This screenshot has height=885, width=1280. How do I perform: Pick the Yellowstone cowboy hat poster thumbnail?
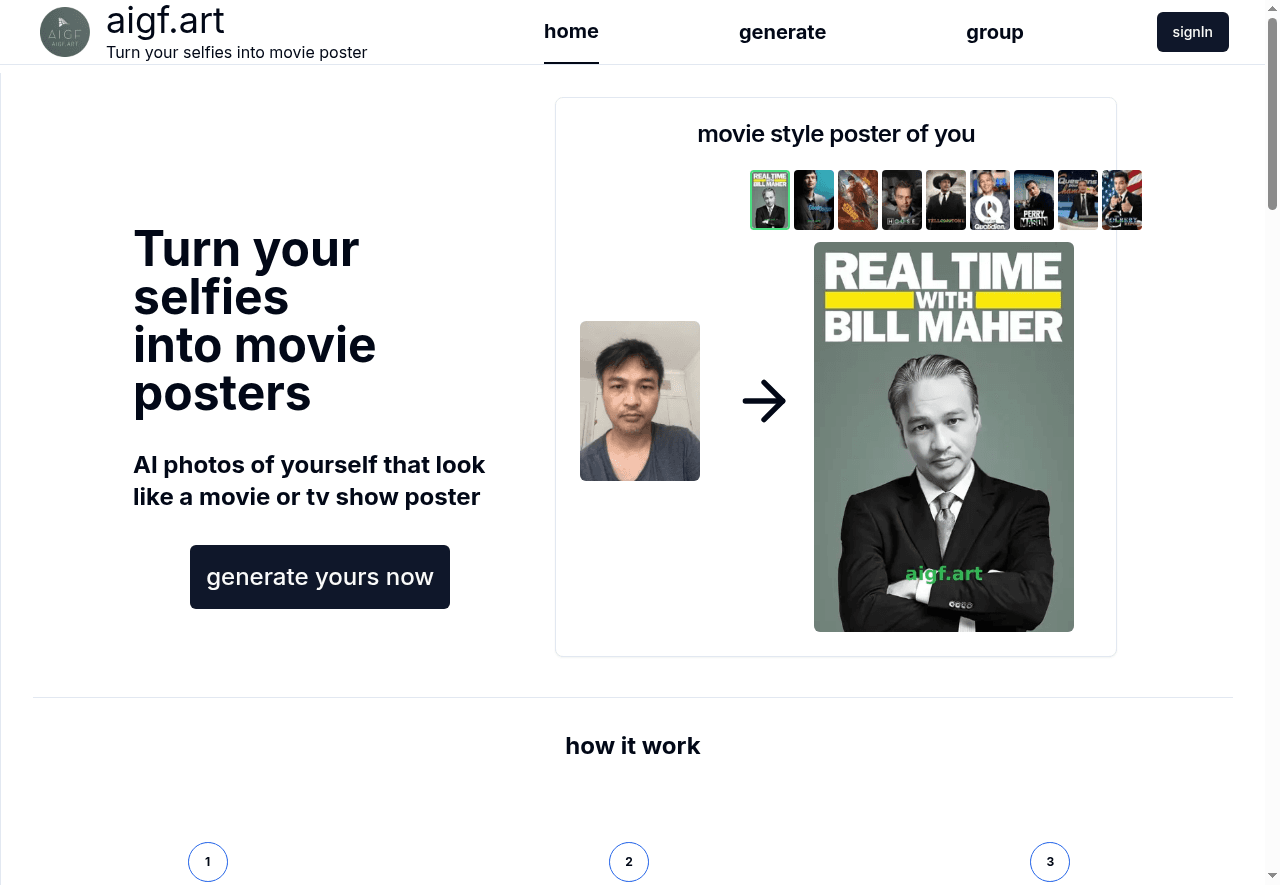(x=946, y=200)
